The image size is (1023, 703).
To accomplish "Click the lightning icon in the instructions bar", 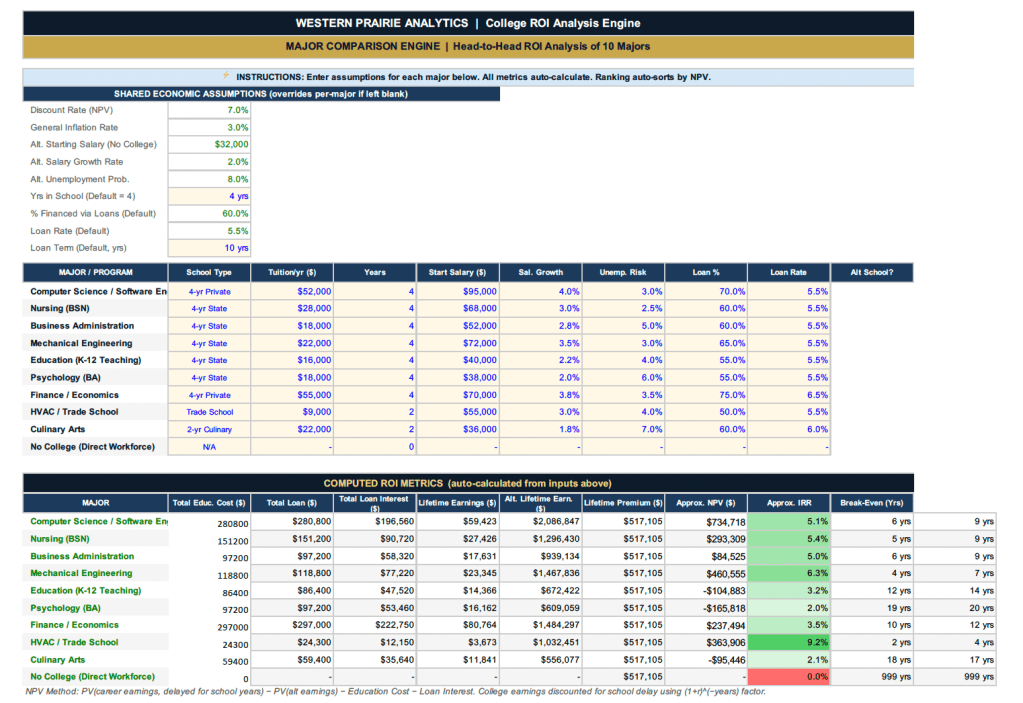I will click(x=228, y=76).
